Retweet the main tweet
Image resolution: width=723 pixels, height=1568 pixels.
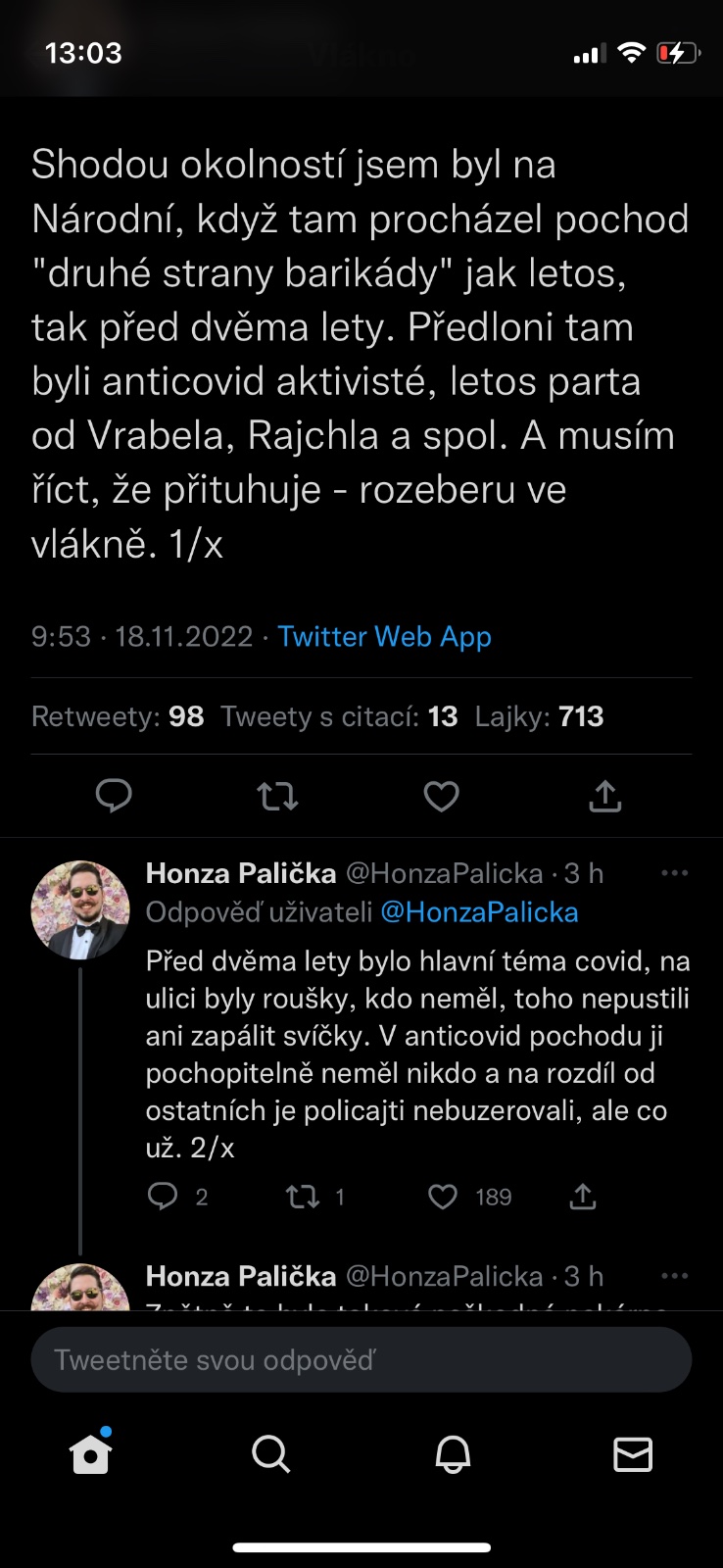click(278, 796)
